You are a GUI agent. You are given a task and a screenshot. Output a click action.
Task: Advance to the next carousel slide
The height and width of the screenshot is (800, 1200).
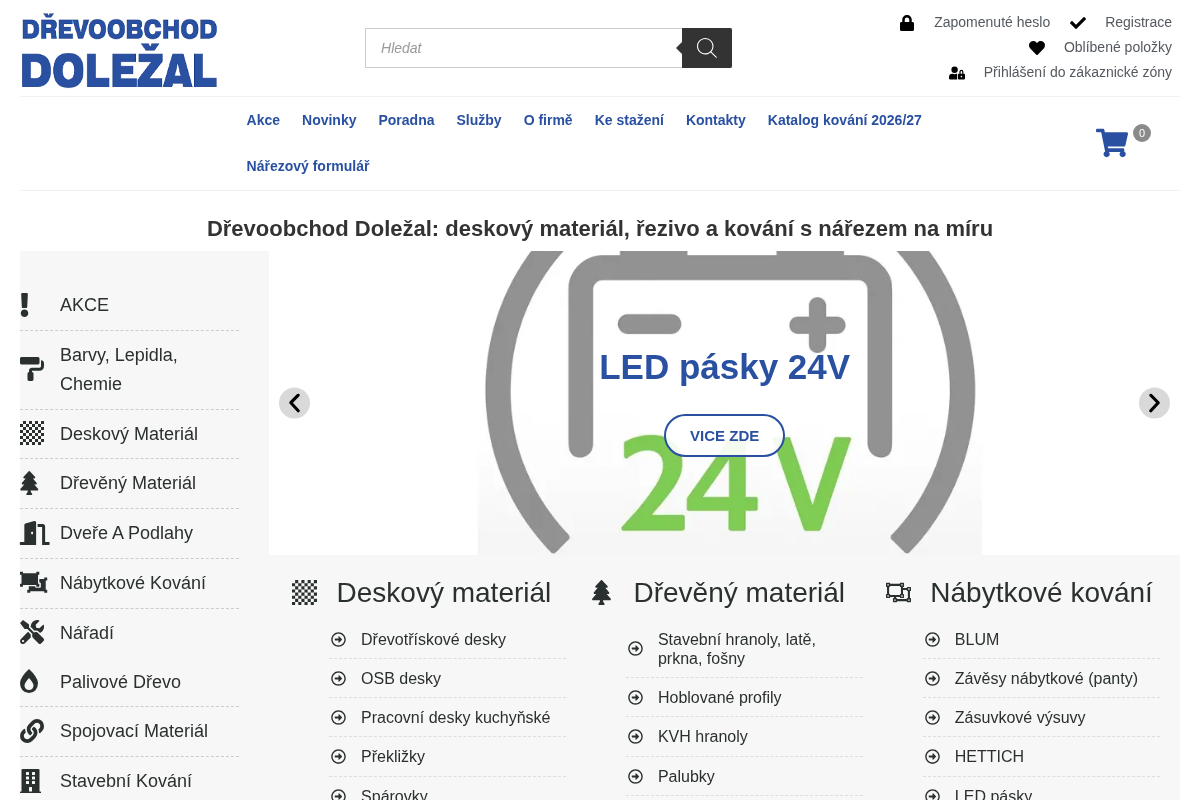tap(1154, 403)
